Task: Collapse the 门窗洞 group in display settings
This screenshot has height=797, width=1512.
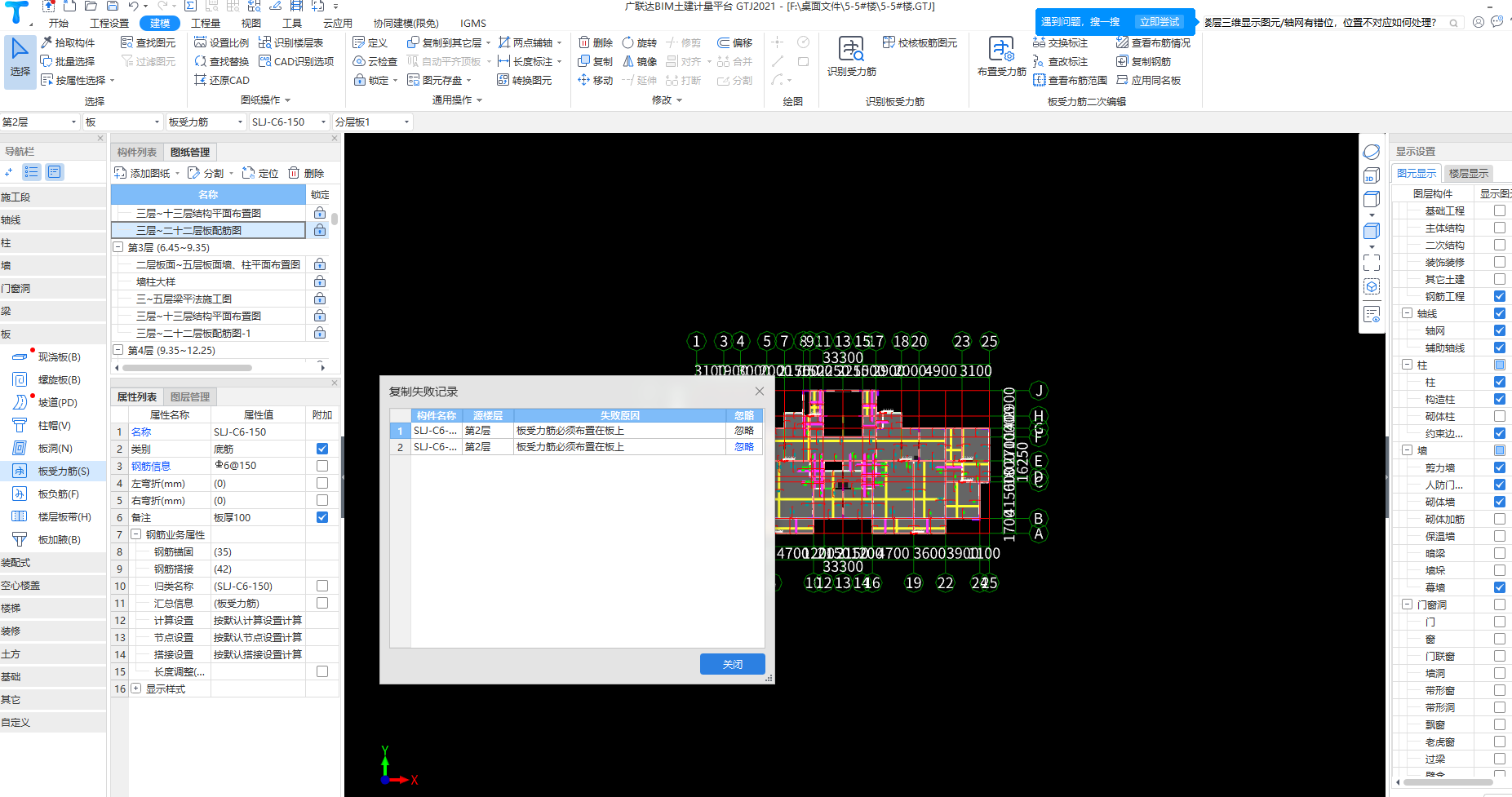Action: (x=1408, y=604)
